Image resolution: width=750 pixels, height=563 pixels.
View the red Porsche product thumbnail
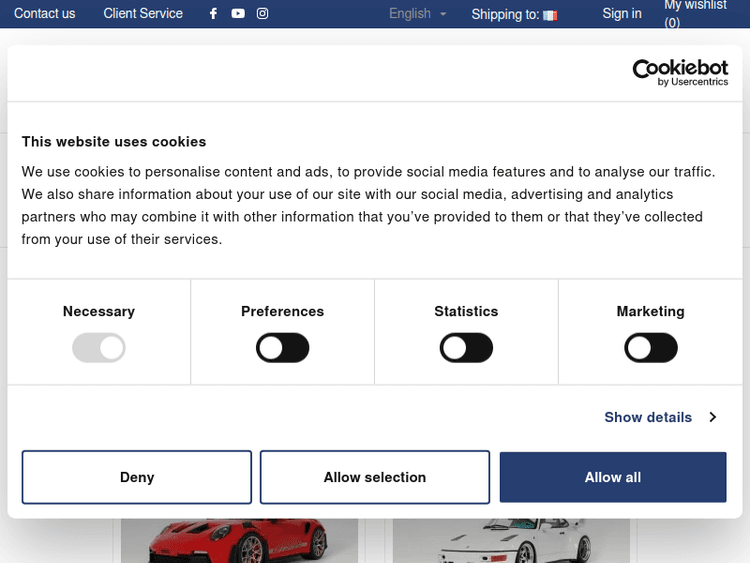[239, 541]
